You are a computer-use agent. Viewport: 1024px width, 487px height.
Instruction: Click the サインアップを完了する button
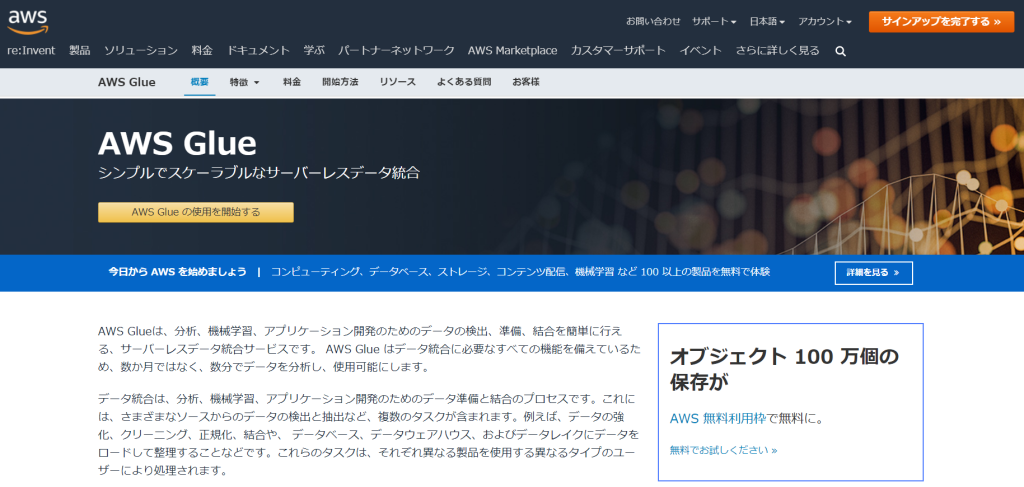tap(941, 22)
